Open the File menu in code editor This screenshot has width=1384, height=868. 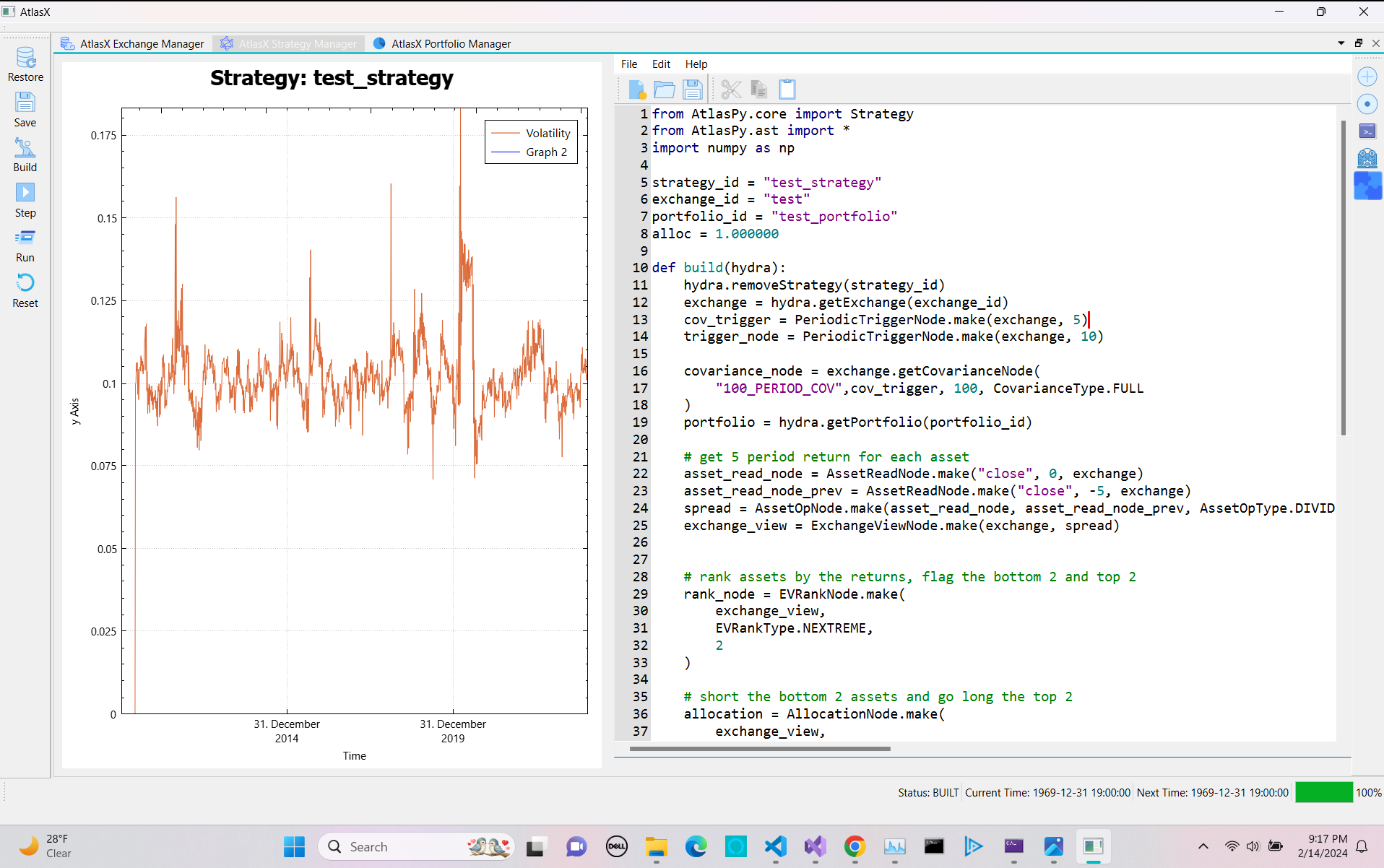[x=629, y=64]
